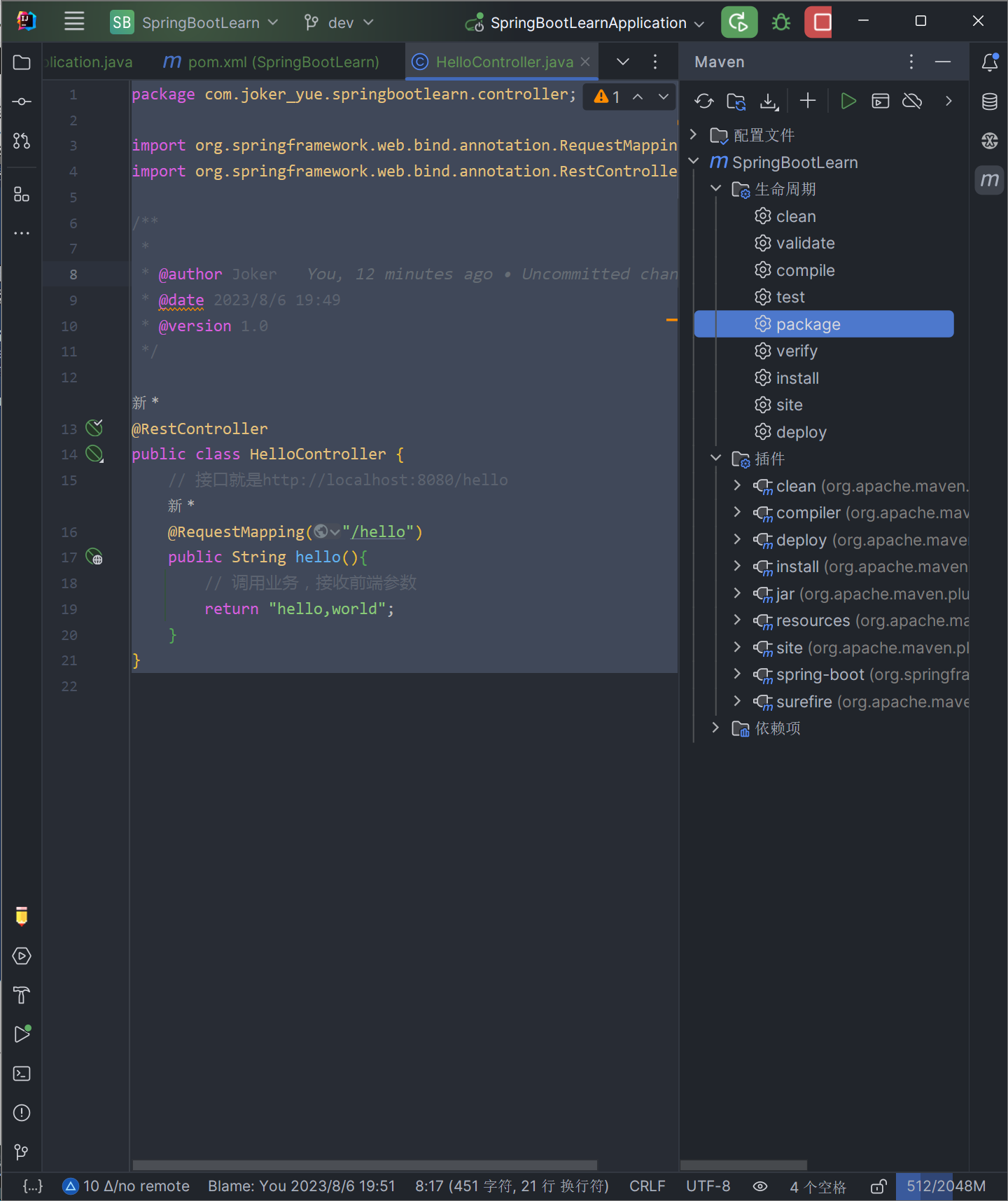Open the Terminal tool window
1008x1201 pixels.
pyautogui.click(x=22, y=1074)
